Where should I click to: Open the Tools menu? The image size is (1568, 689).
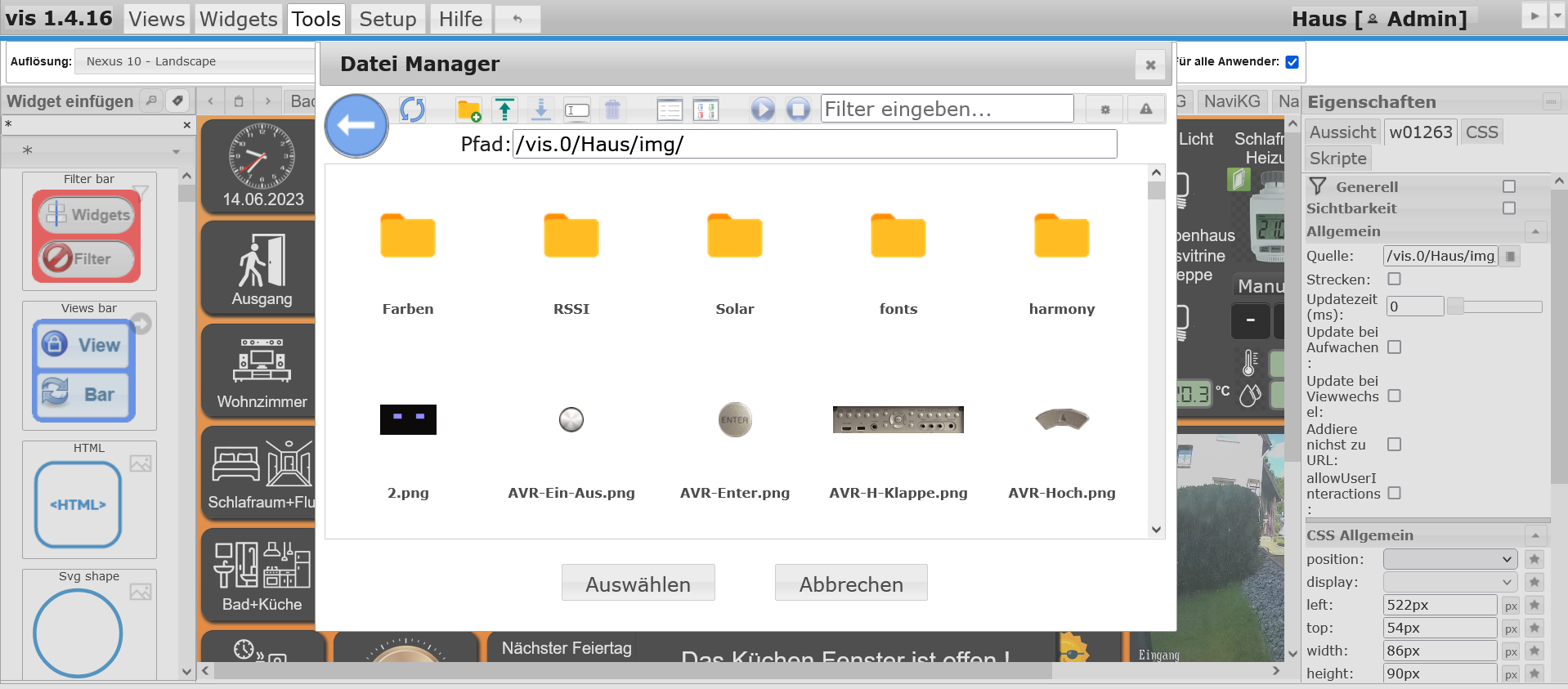coord(316,19)
